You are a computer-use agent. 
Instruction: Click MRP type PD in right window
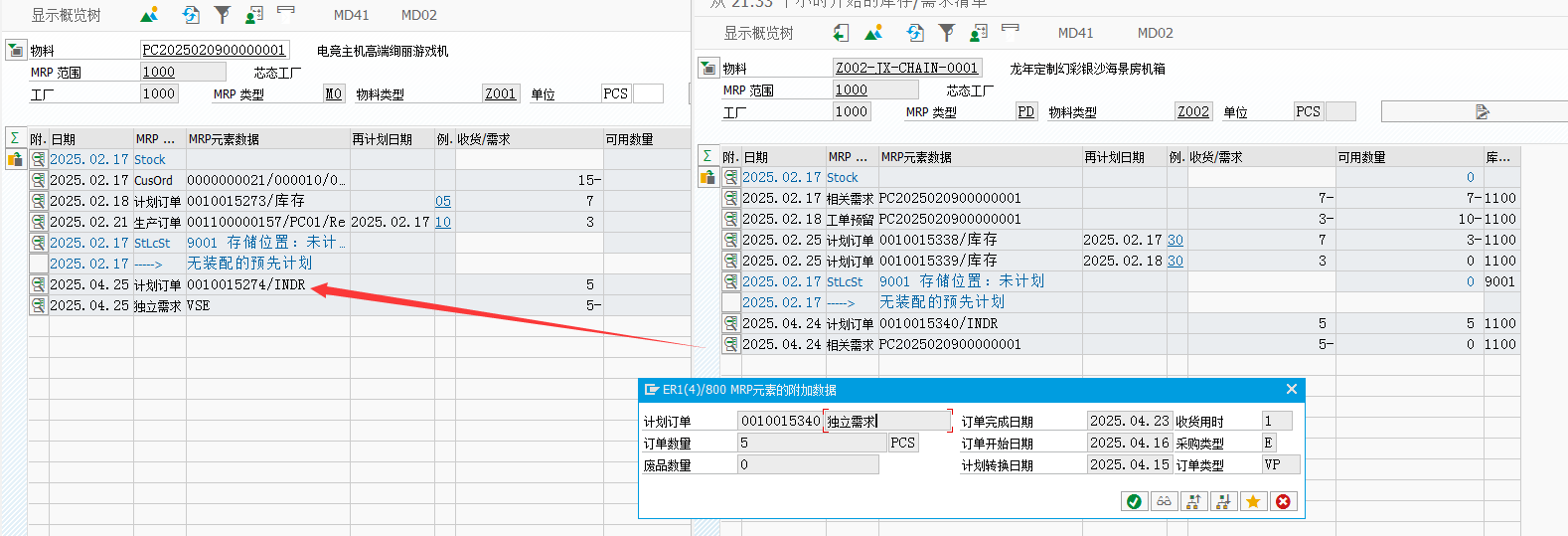pyautogui.click(x=1026, y=111)
